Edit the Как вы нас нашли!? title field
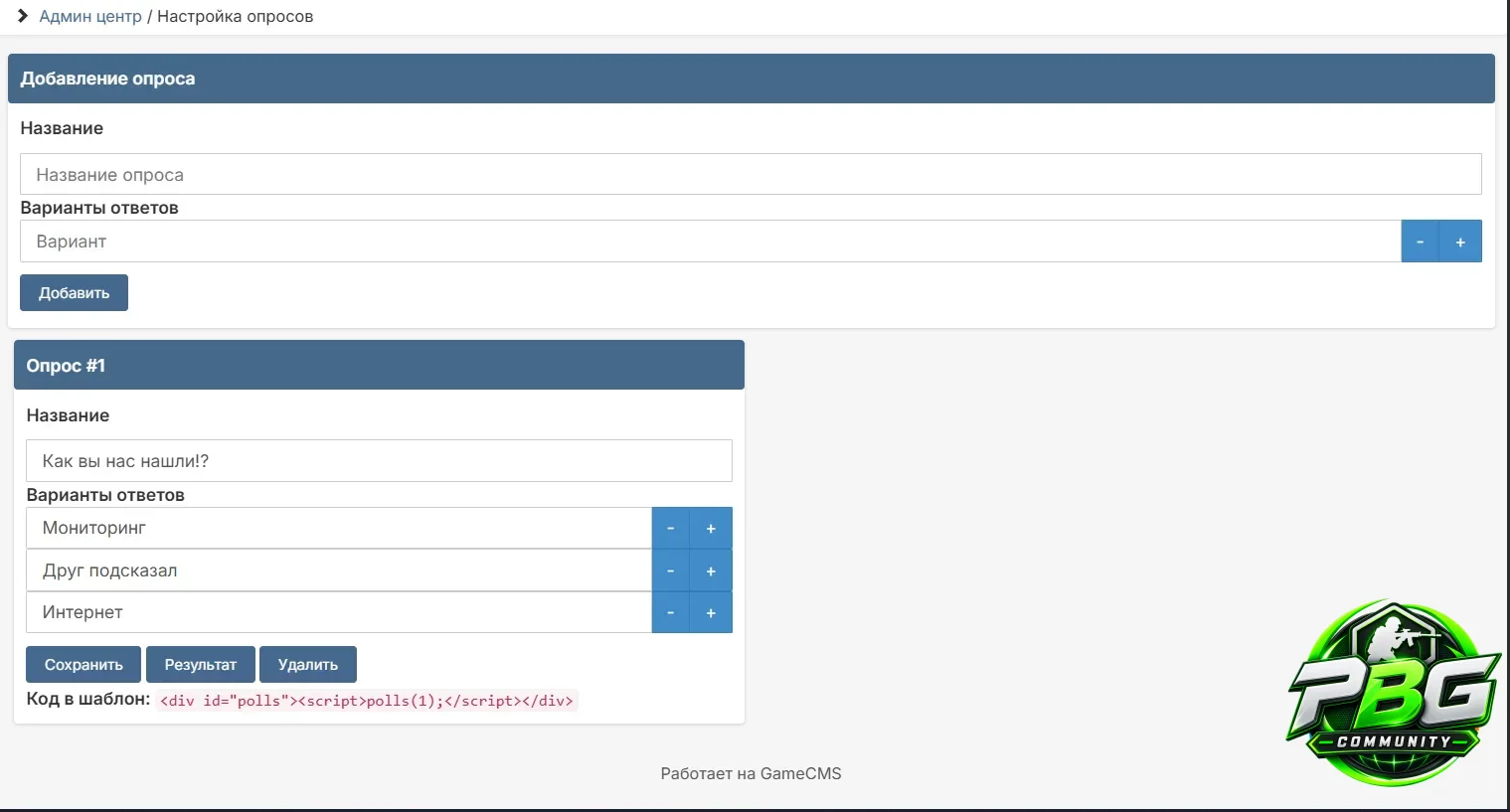The height and width of the screenshot is (812, 1510). click(379, 461)
